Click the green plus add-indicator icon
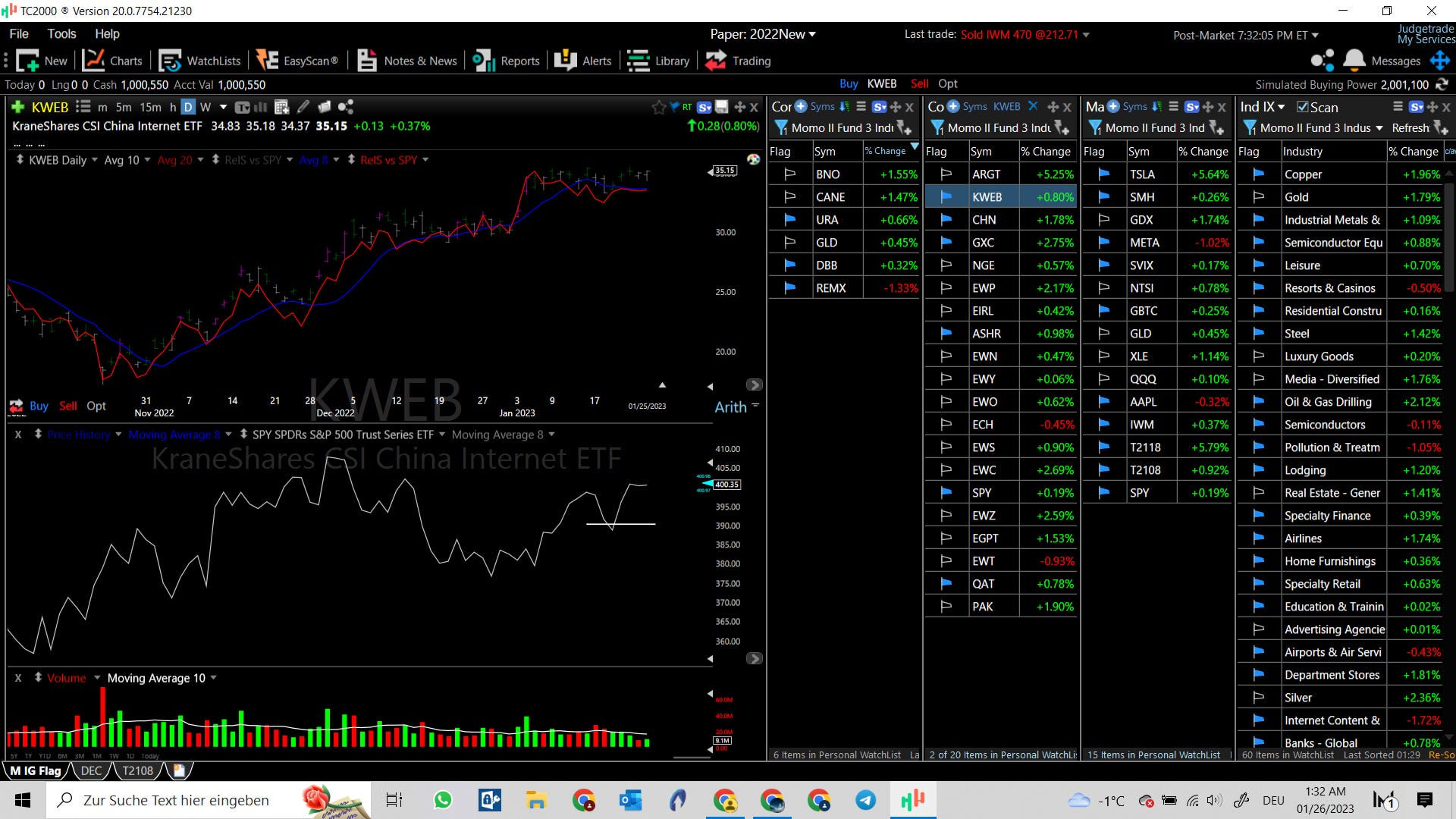 point(18,107)
